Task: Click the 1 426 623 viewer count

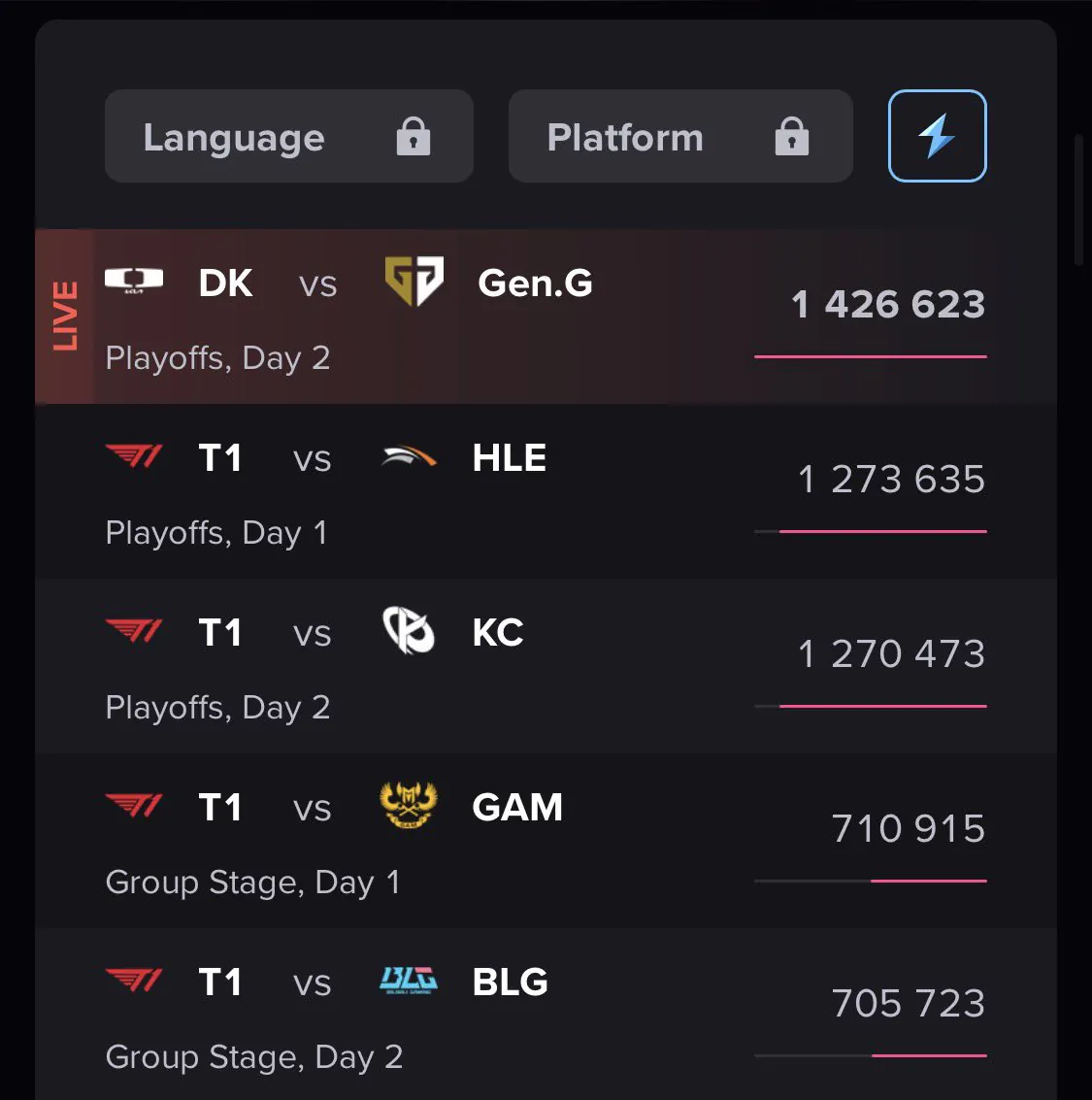Action: click(x=888, y=305)
